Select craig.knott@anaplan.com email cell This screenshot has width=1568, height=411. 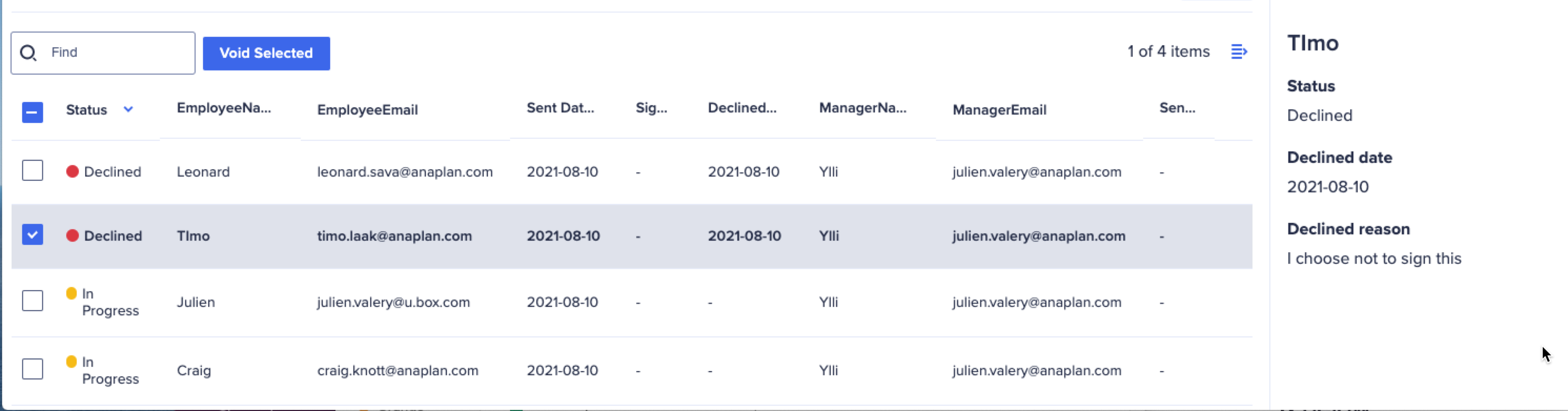(398, 370)
